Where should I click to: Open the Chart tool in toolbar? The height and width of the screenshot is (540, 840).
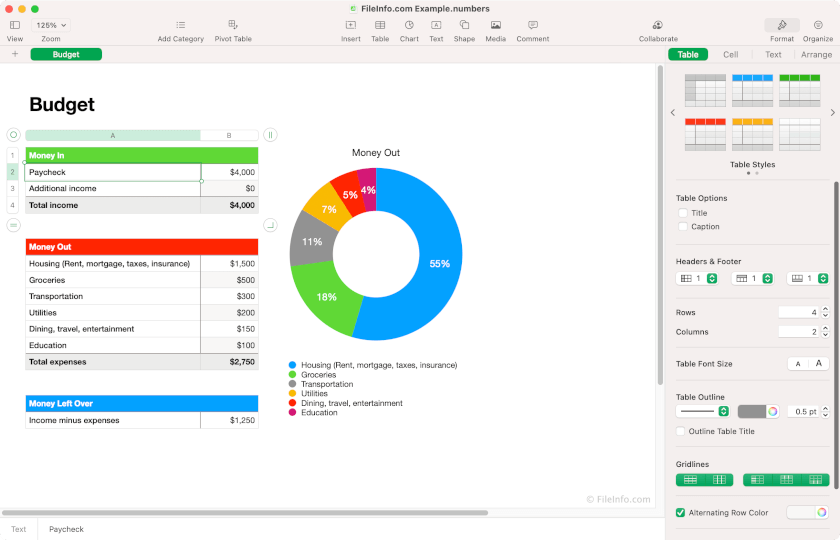[x=409, y=25]
